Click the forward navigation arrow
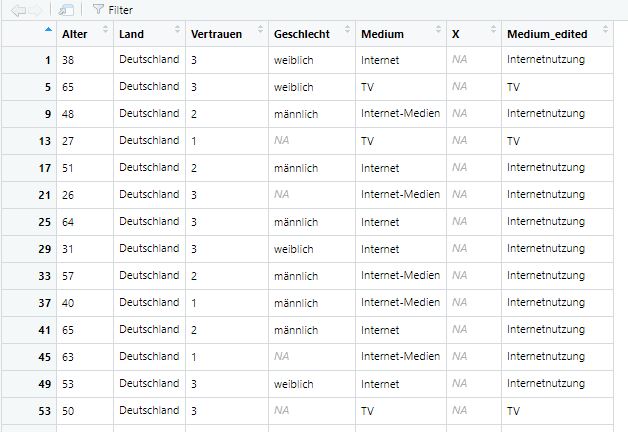Viewport: 628px width, 432px height. (37, 9)
